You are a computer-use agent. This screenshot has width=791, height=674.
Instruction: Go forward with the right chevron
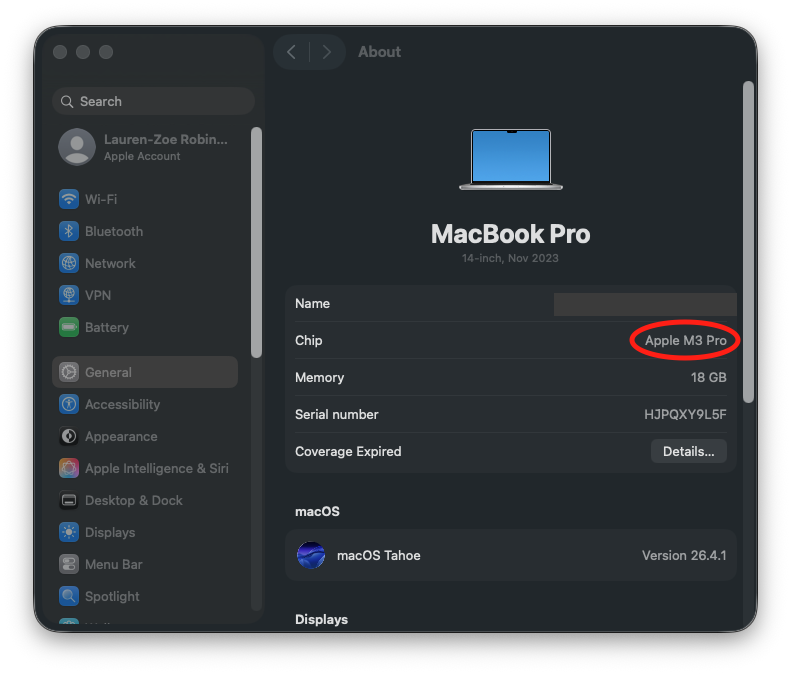[327, 52]
